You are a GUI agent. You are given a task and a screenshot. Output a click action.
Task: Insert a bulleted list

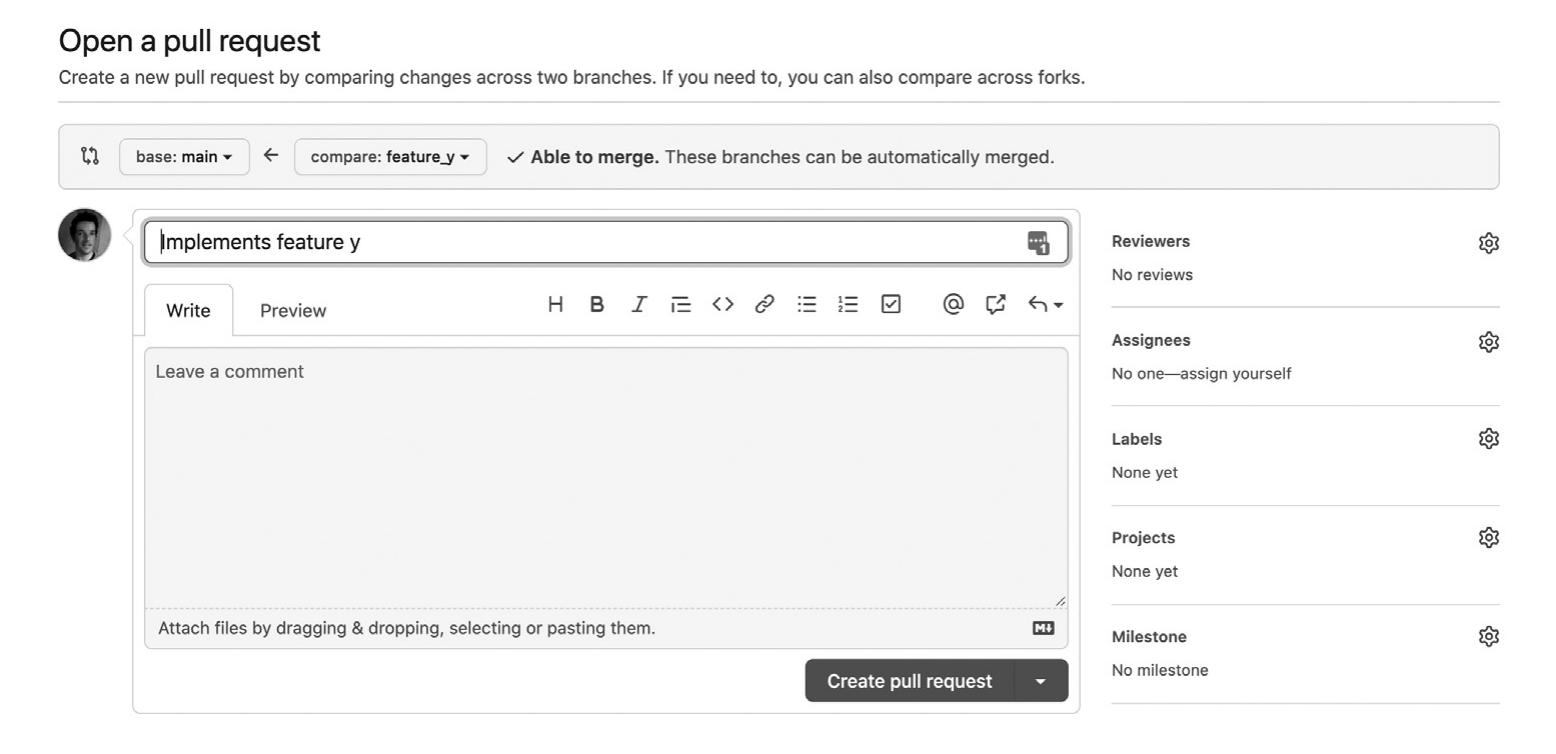(x=807, y=305)
